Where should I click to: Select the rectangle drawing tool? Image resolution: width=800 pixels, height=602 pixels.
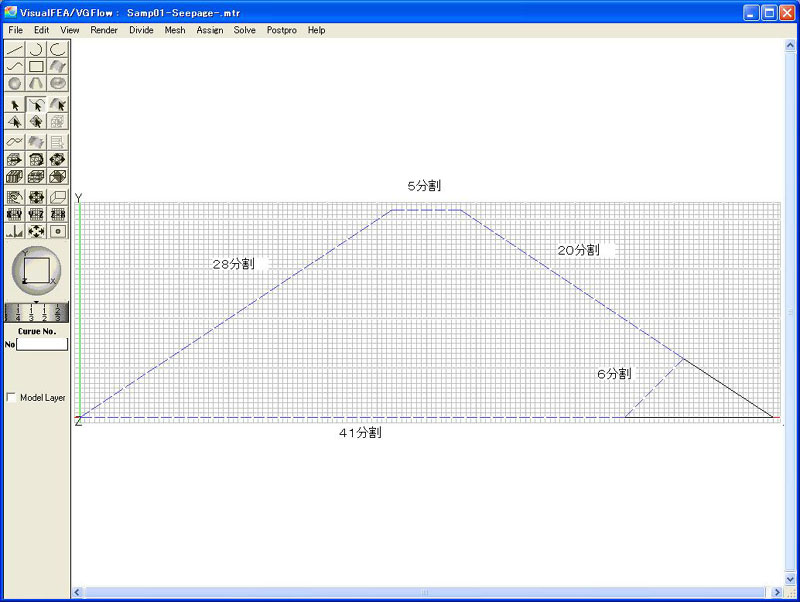click(x=36, y=66)
